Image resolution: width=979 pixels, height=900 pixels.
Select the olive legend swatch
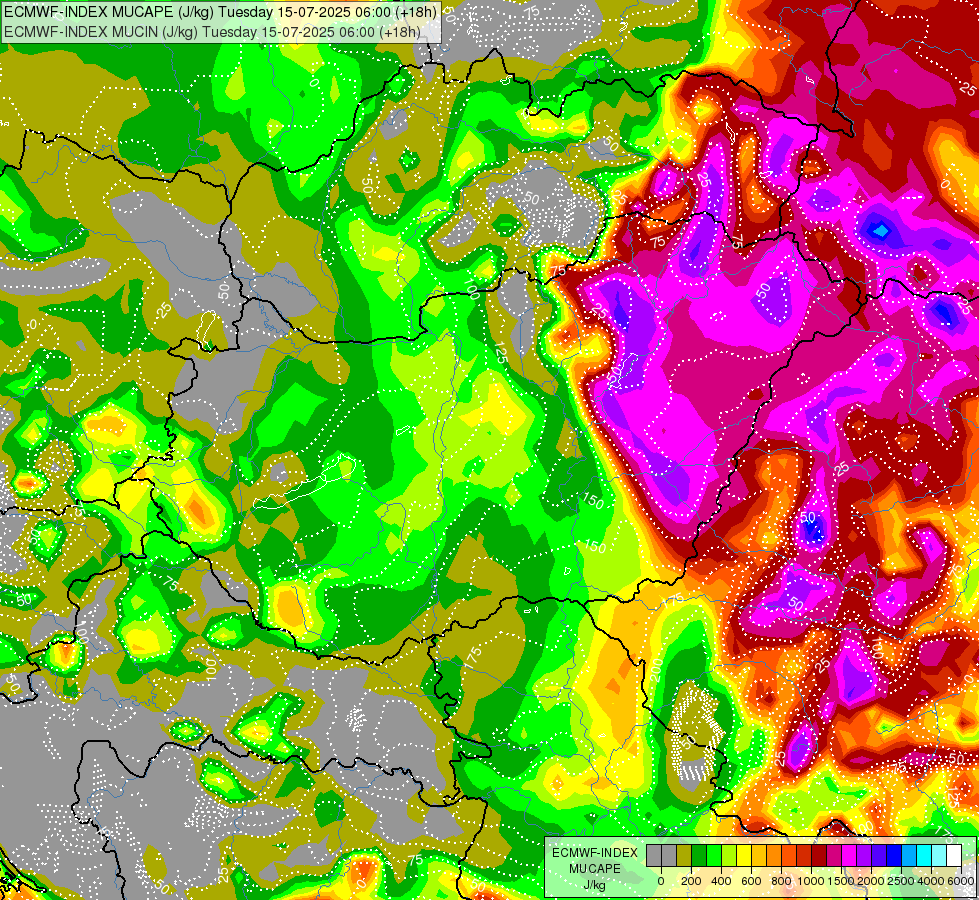684,856
